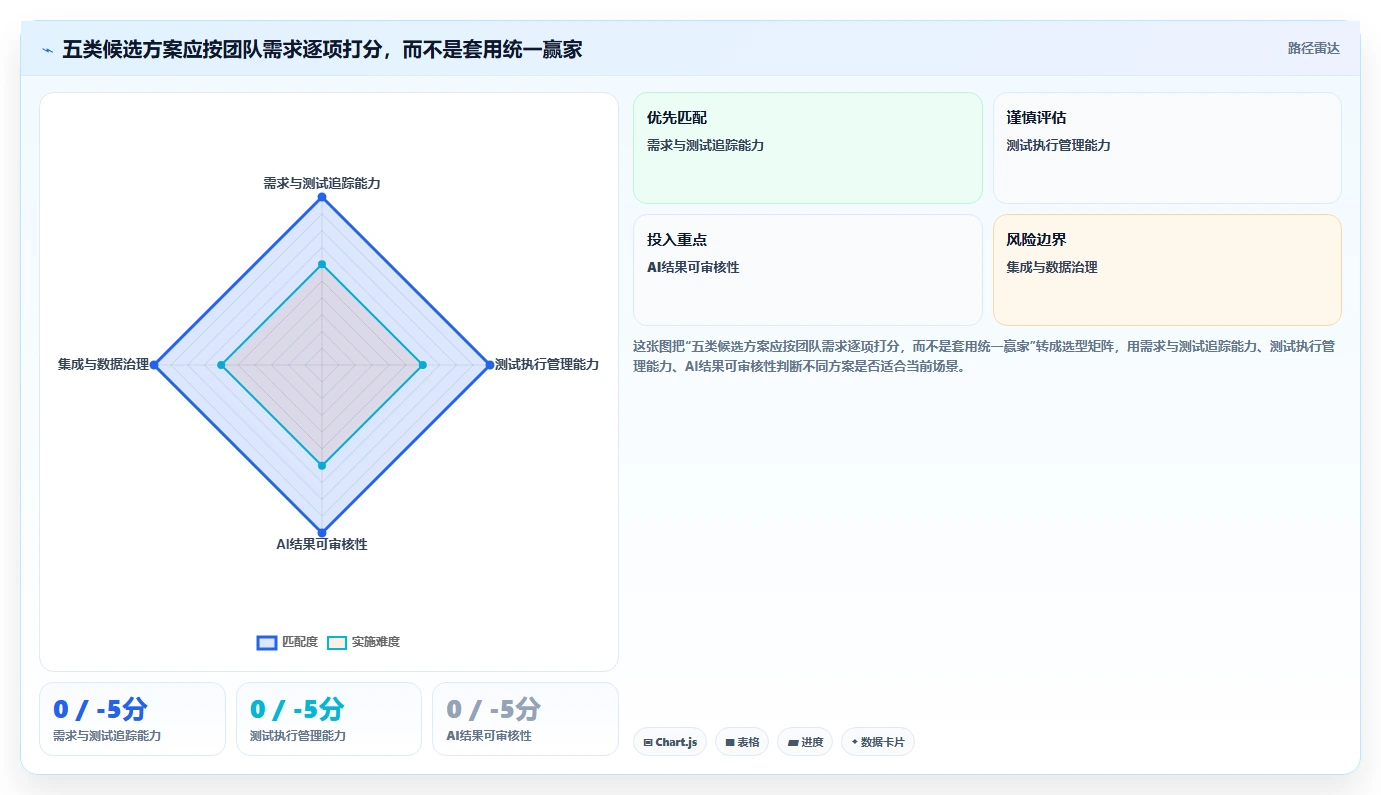Click the gray score card AI结果可审核性
1381x795 pixels.
click(525, 719)
